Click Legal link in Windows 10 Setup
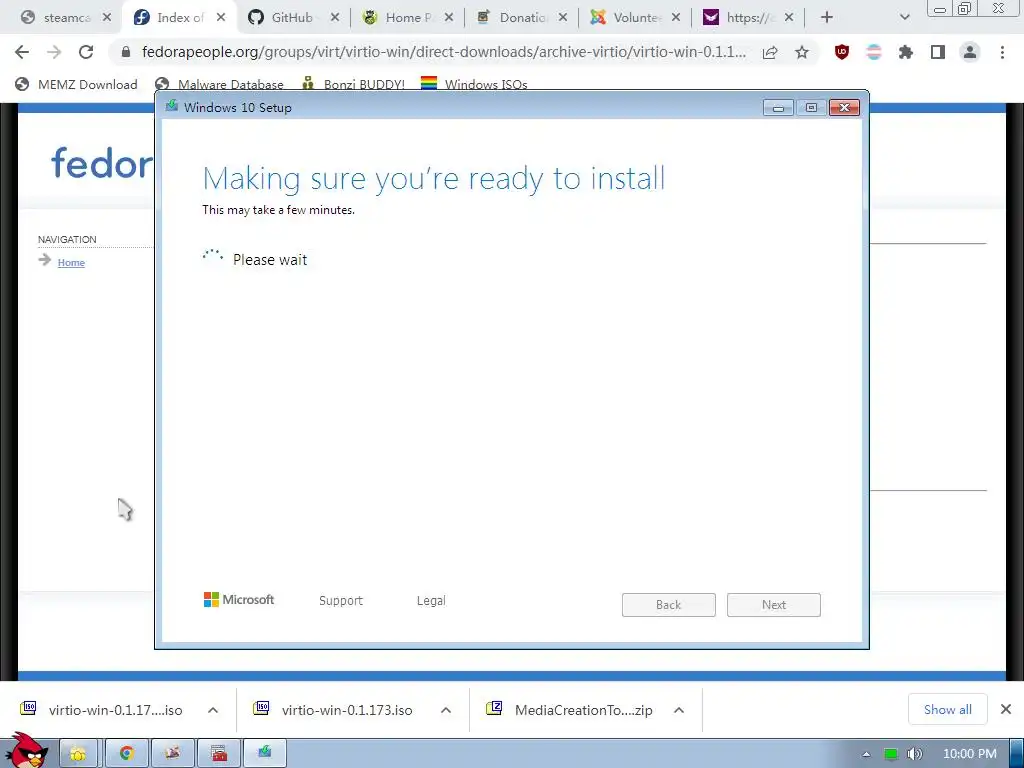 (x=431, y=601)
